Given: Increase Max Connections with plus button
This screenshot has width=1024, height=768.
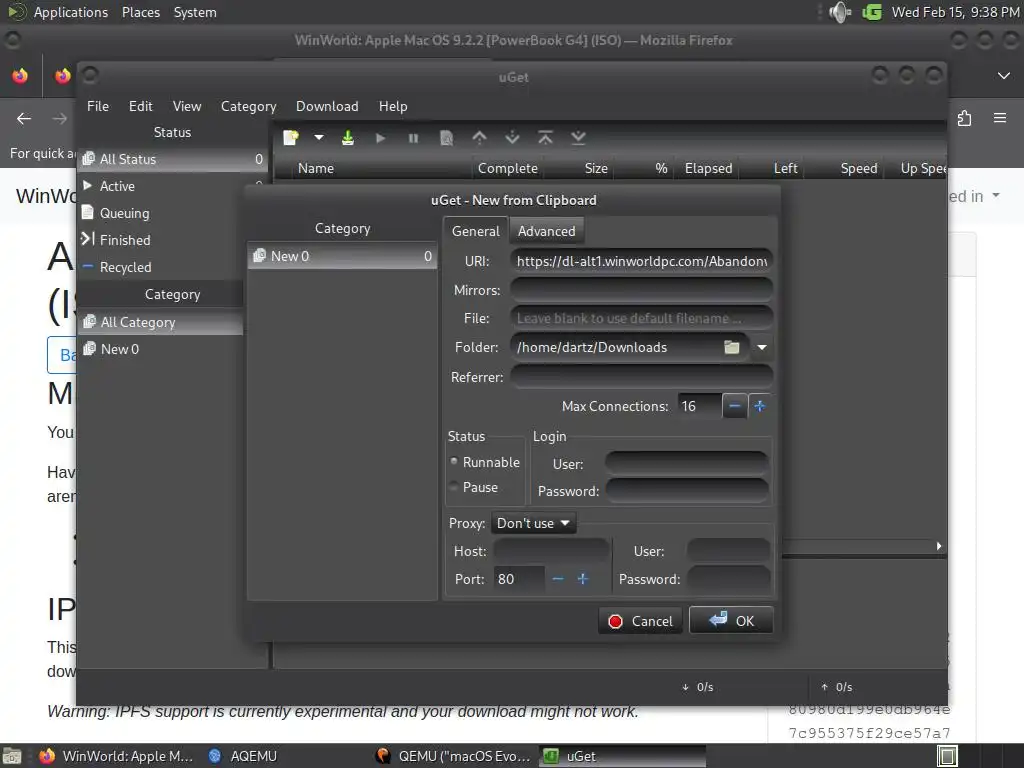Looking at the screenshot, I should (x=760, y=406).
